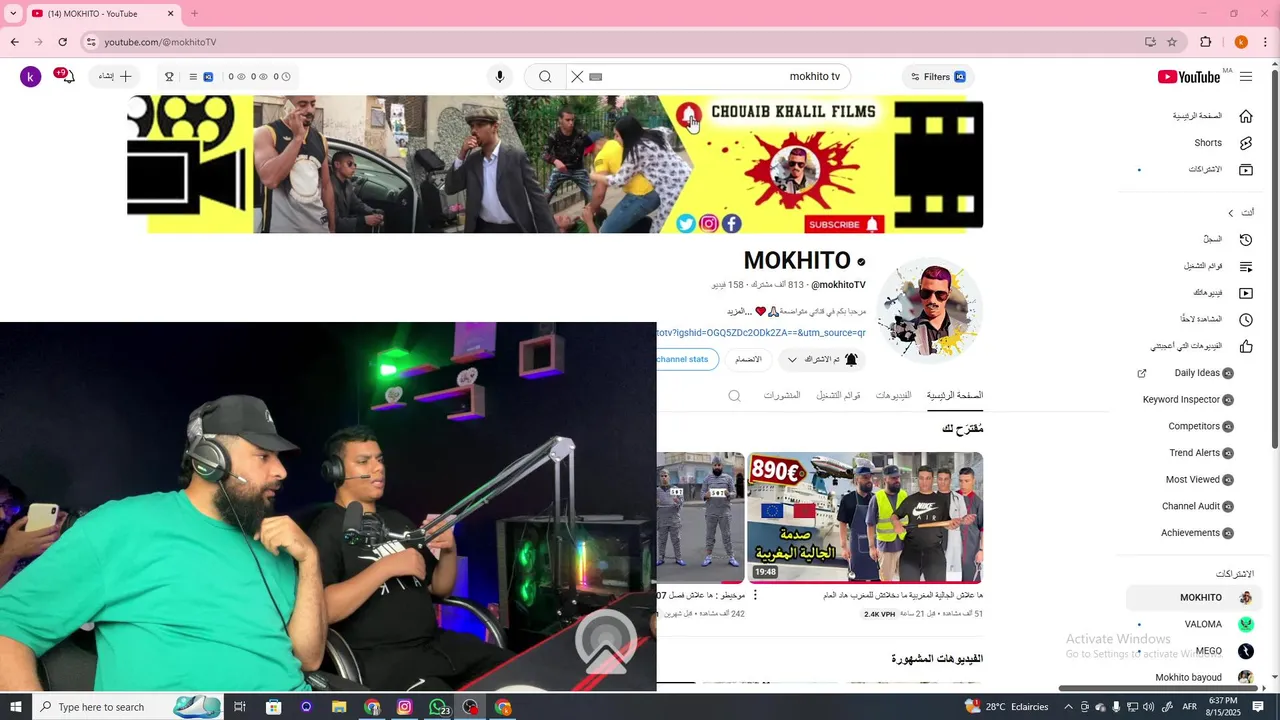Image resolution: width=1280 pixels, height=720 pixels.
Task: Open vidIQ Keyword Inspector
Action: 1188,400
